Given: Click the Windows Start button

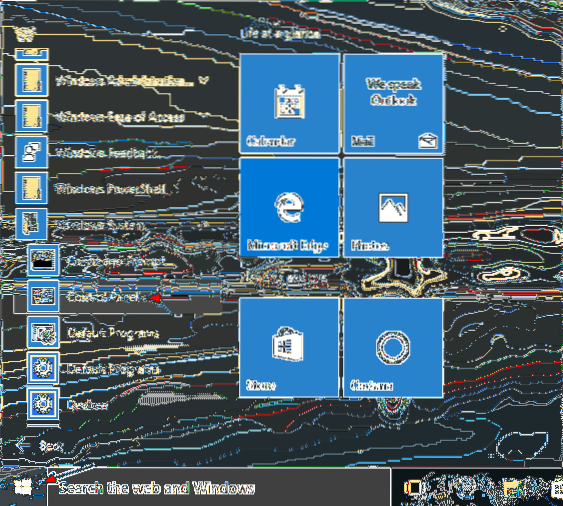Looking at the screenshot, I should pyautogui.click(x=23, y=488).
